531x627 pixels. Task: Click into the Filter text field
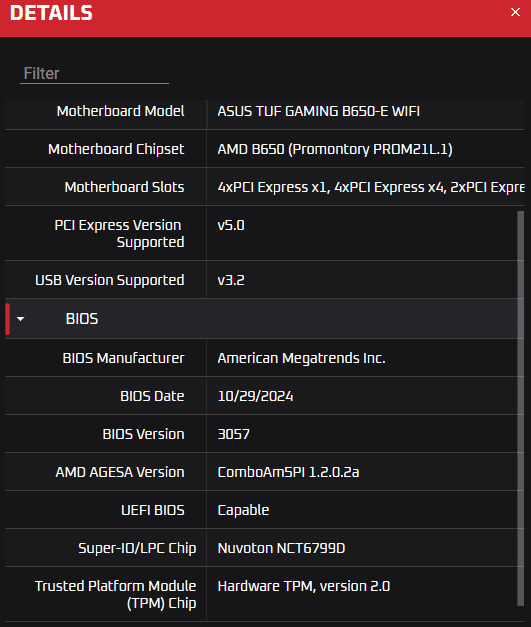(x=94, y=74)
